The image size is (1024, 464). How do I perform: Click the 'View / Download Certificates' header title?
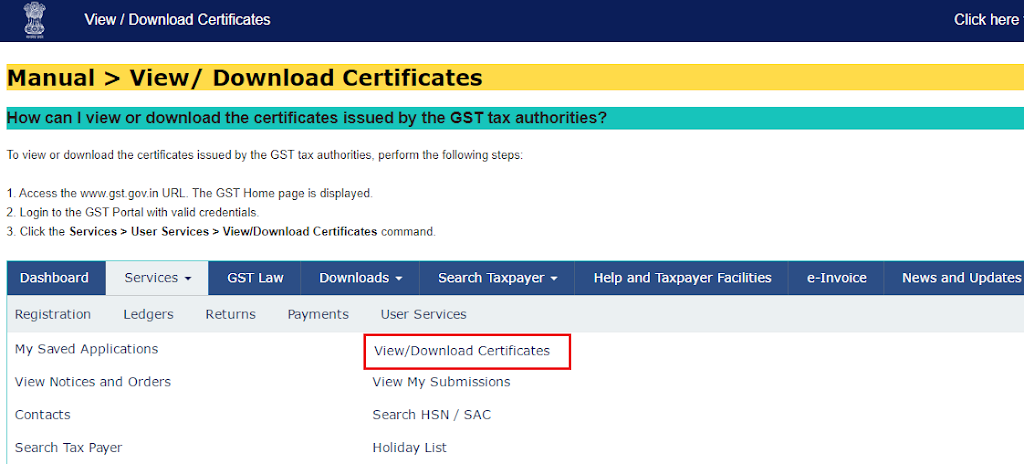click(x=177, y=20)
